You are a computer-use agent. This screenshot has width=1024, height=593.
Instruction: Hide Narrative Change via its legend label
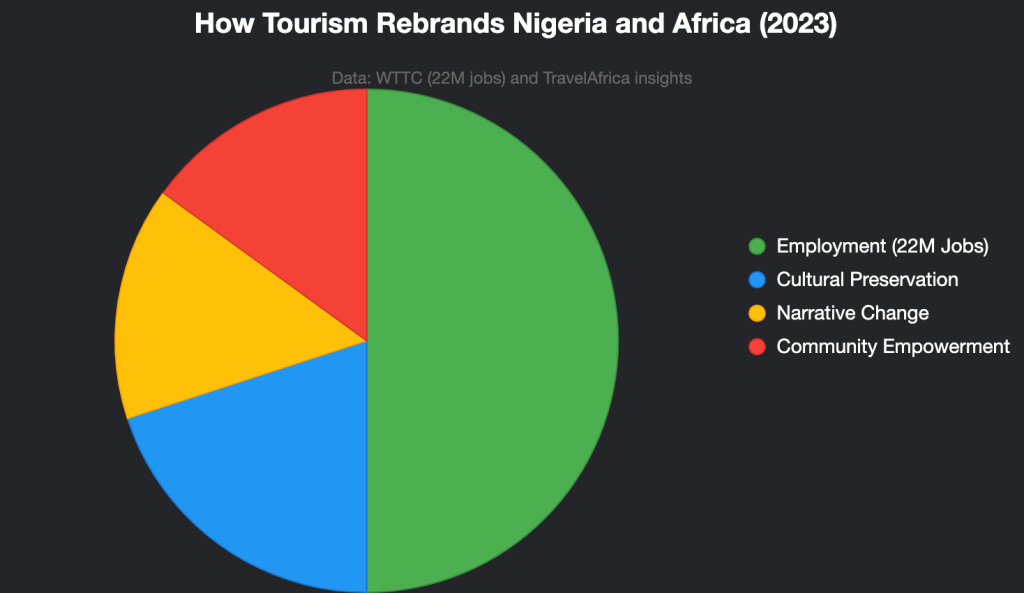point(852,313)
